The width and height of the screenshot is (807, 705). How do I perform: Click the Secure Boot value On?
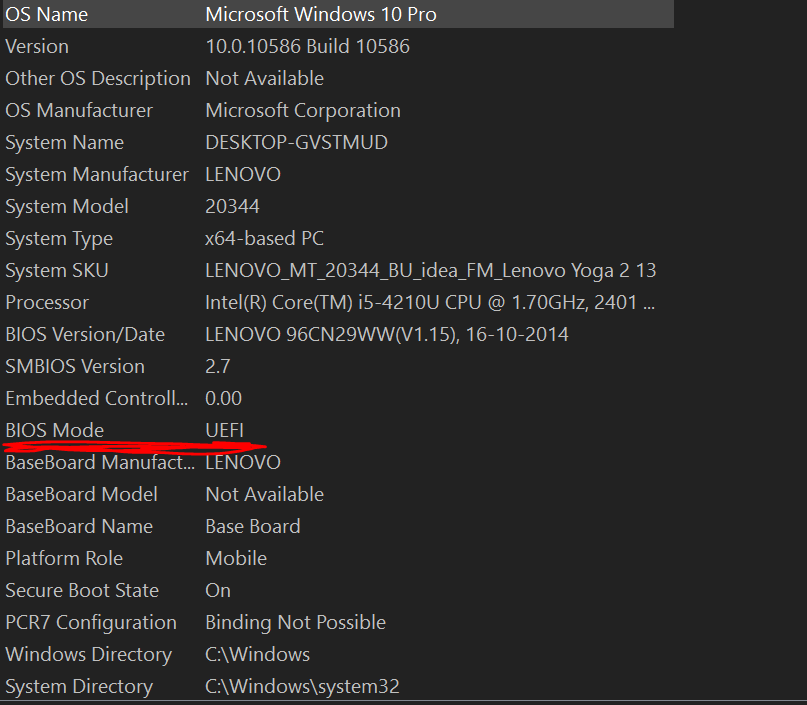(218, 590)
